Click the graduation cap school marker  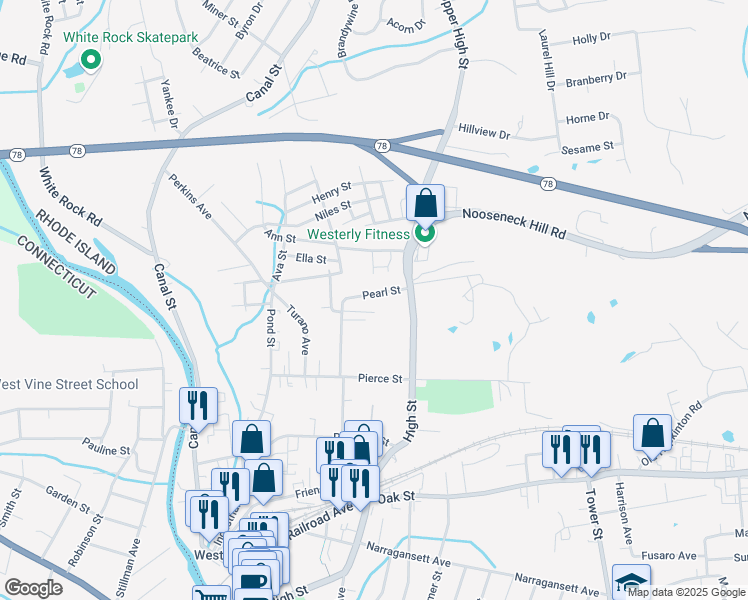click(632, 582)
